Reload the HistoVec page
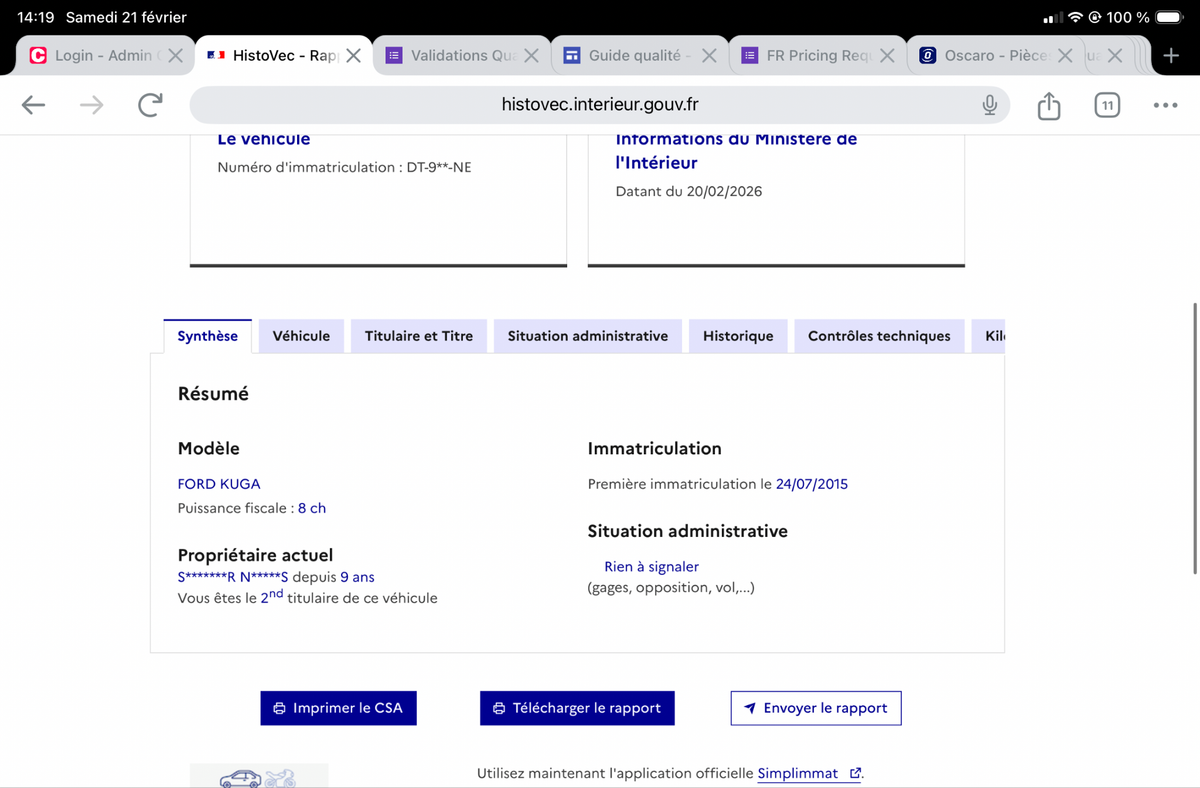The height and width of the screenshot is (788, 1200). point(150,105)
